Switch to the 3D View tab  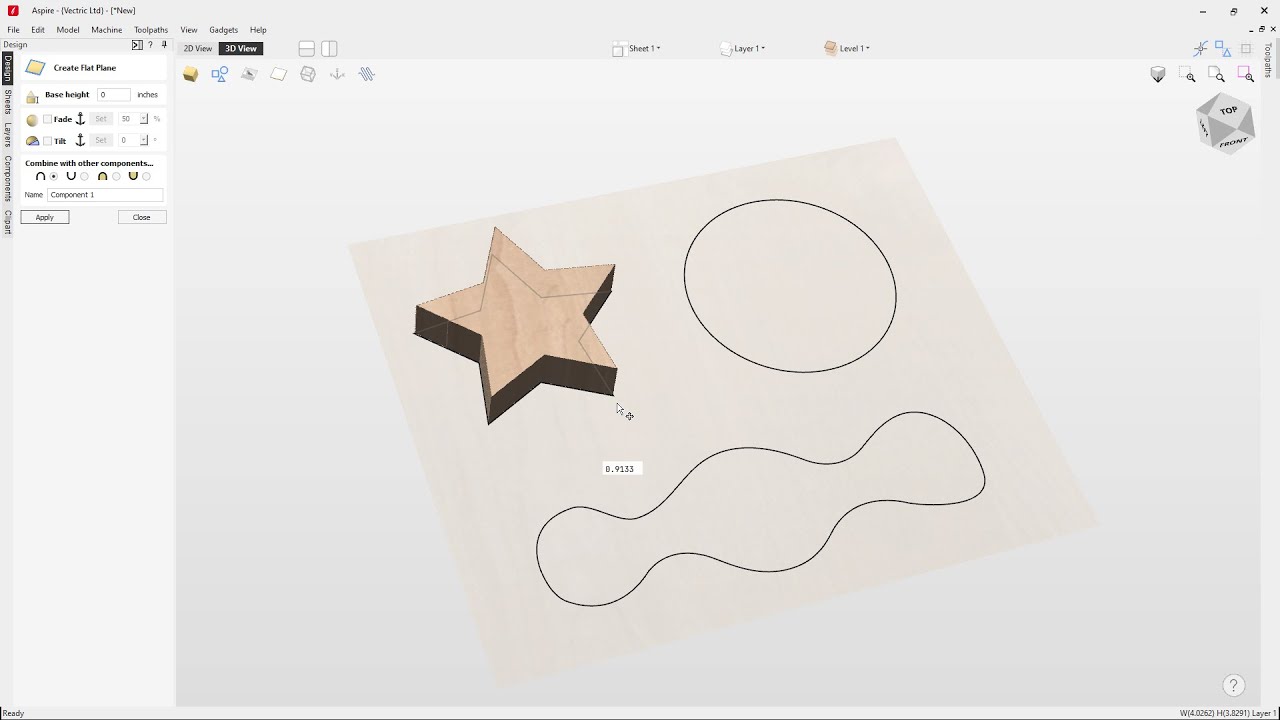[241, 48]
